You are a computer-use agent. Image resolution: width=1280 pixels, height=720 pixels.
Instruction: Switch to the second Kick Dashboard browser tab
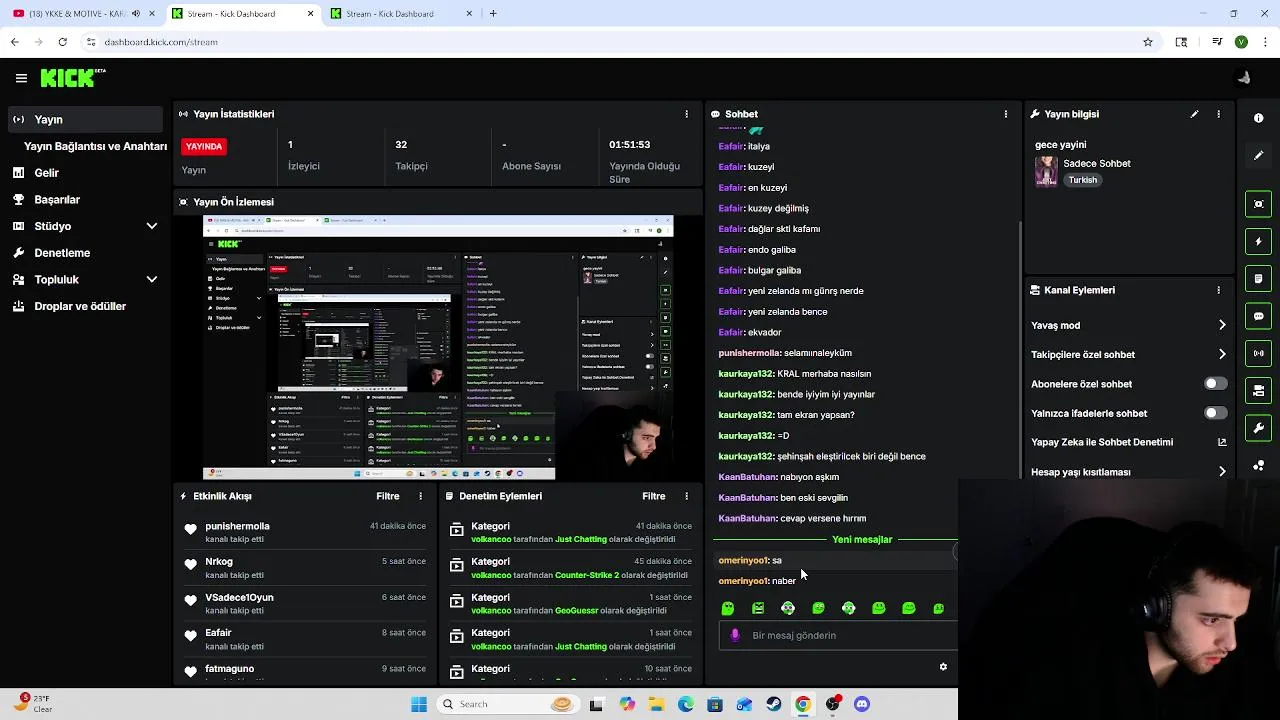(400, 14)
